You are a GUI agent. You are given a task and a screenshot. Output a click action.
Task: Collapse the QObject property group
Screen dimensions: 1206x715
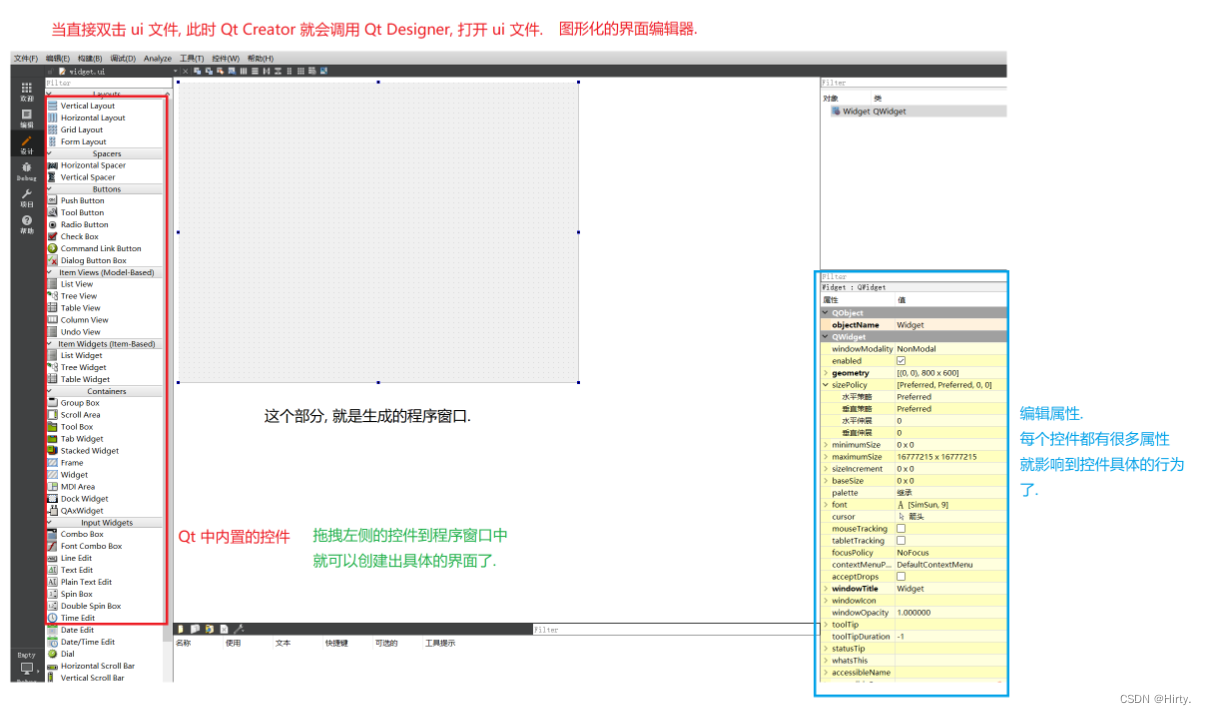(x=825, y=313)
